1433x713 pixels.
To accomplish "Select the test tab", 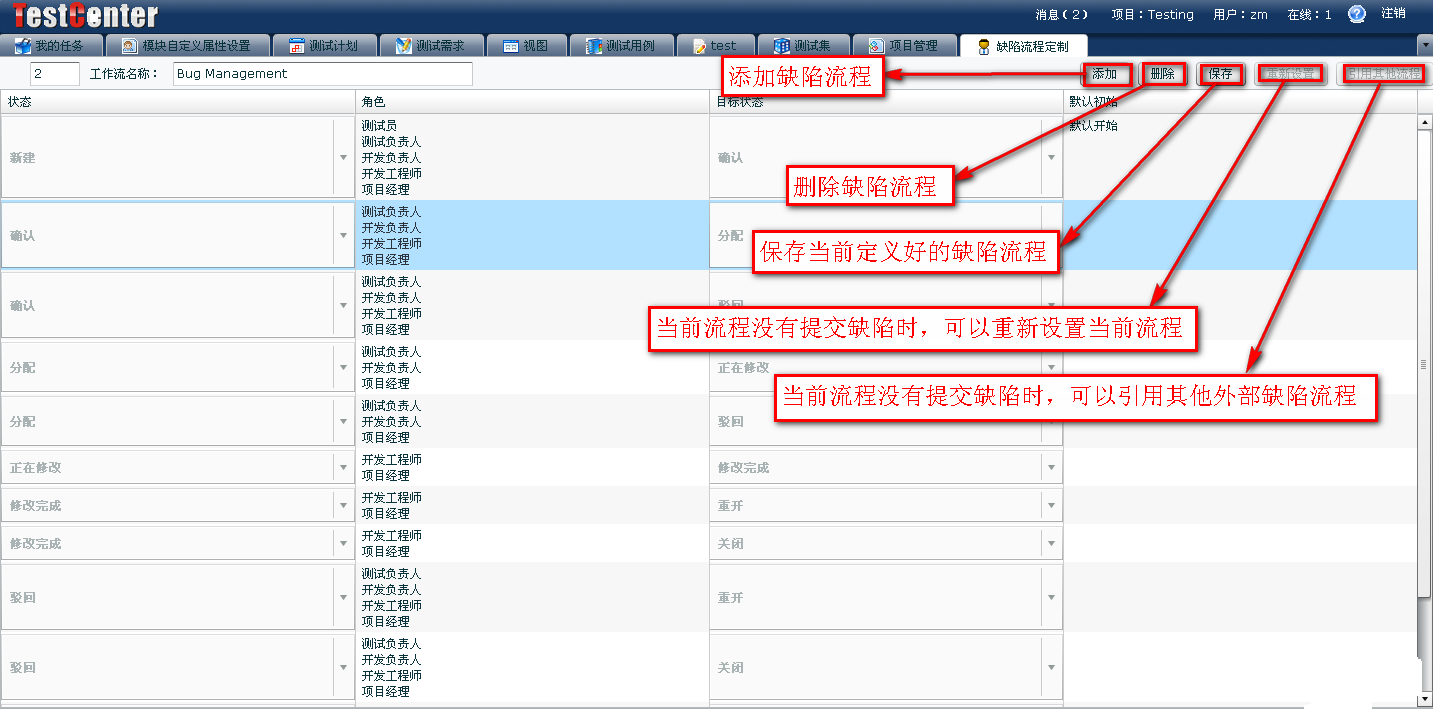I will click(x=715, y=46).
